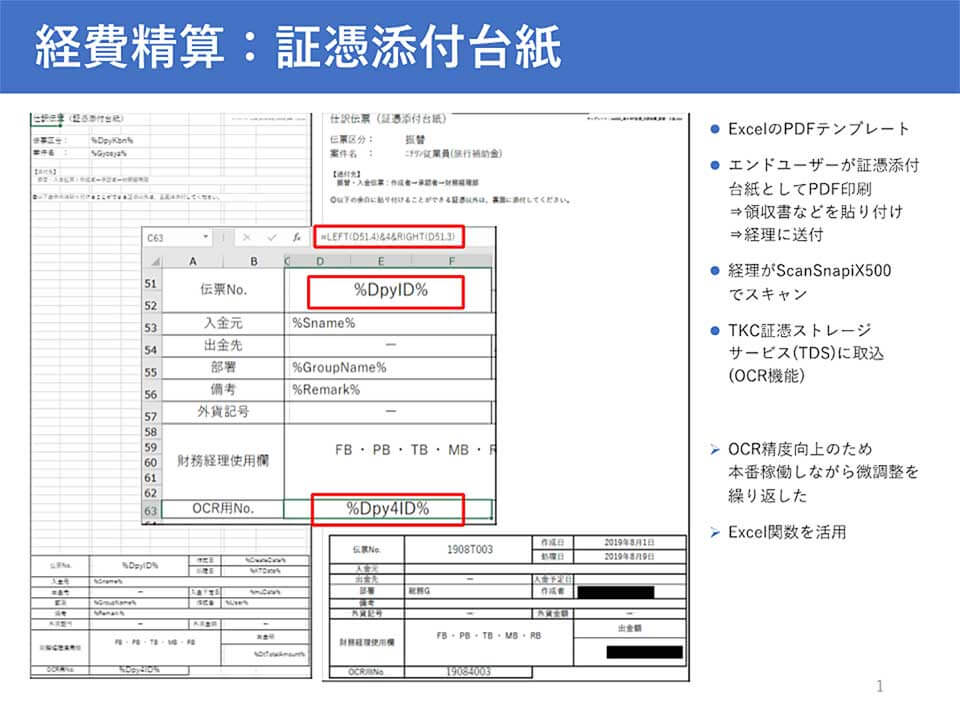Click the 備考 label cell
Screen dimensions: 960x702
pyautogui.click(x=223, y=389)
